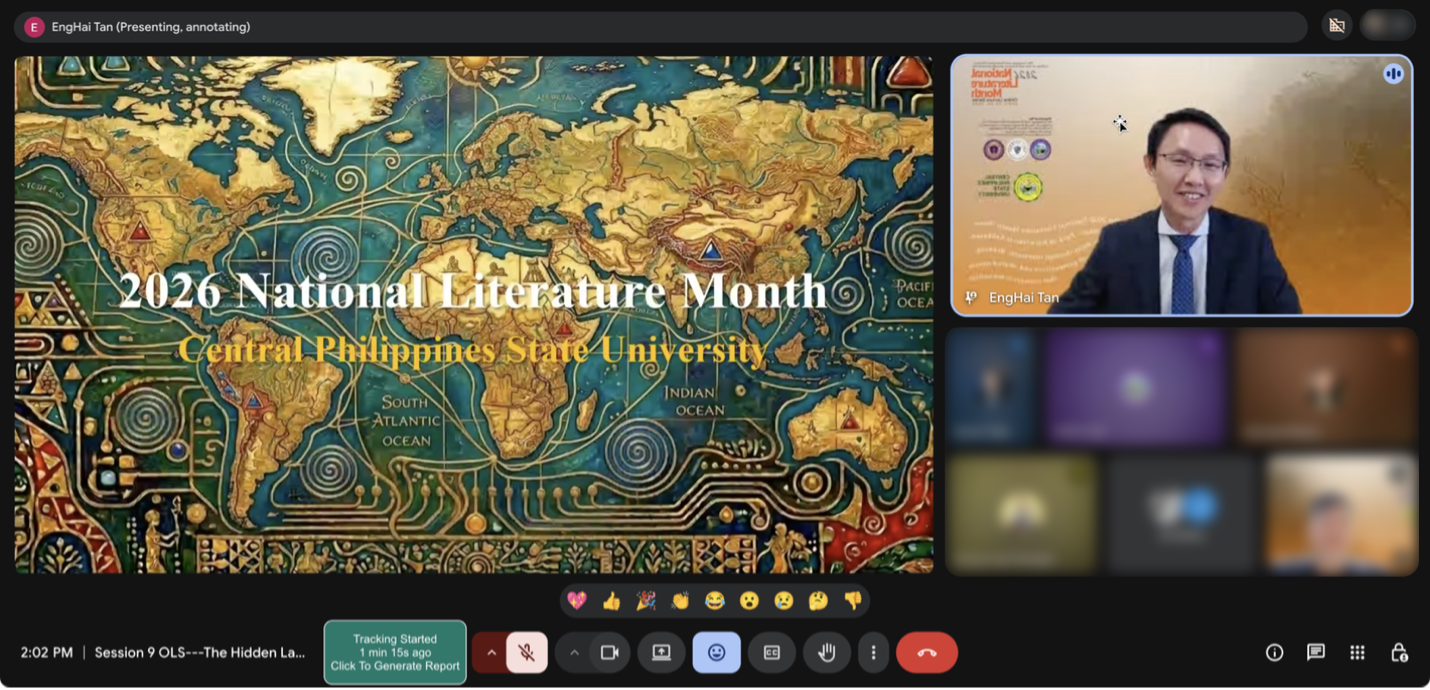Send the thumbs down reaction

853,600
